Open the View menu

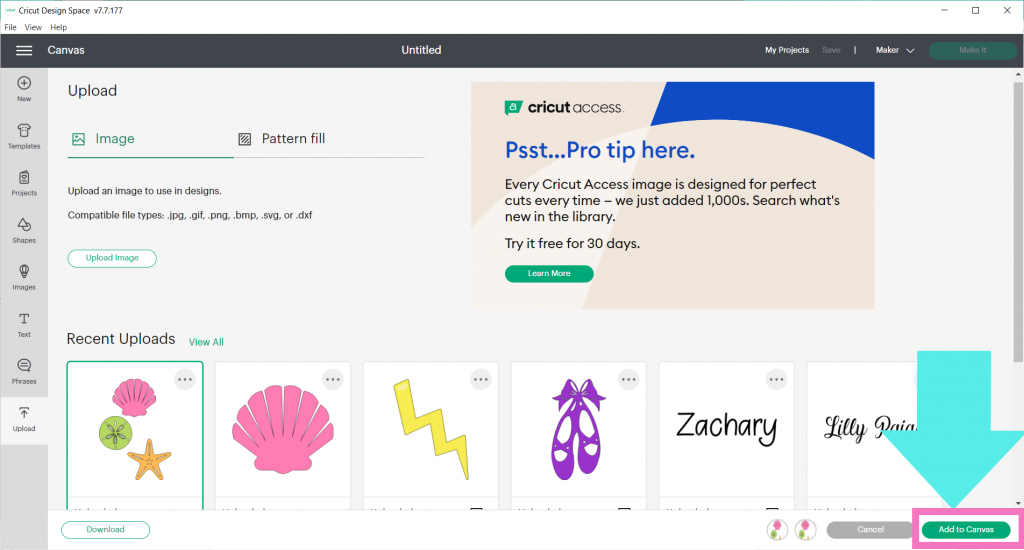[x=33, y=27]
